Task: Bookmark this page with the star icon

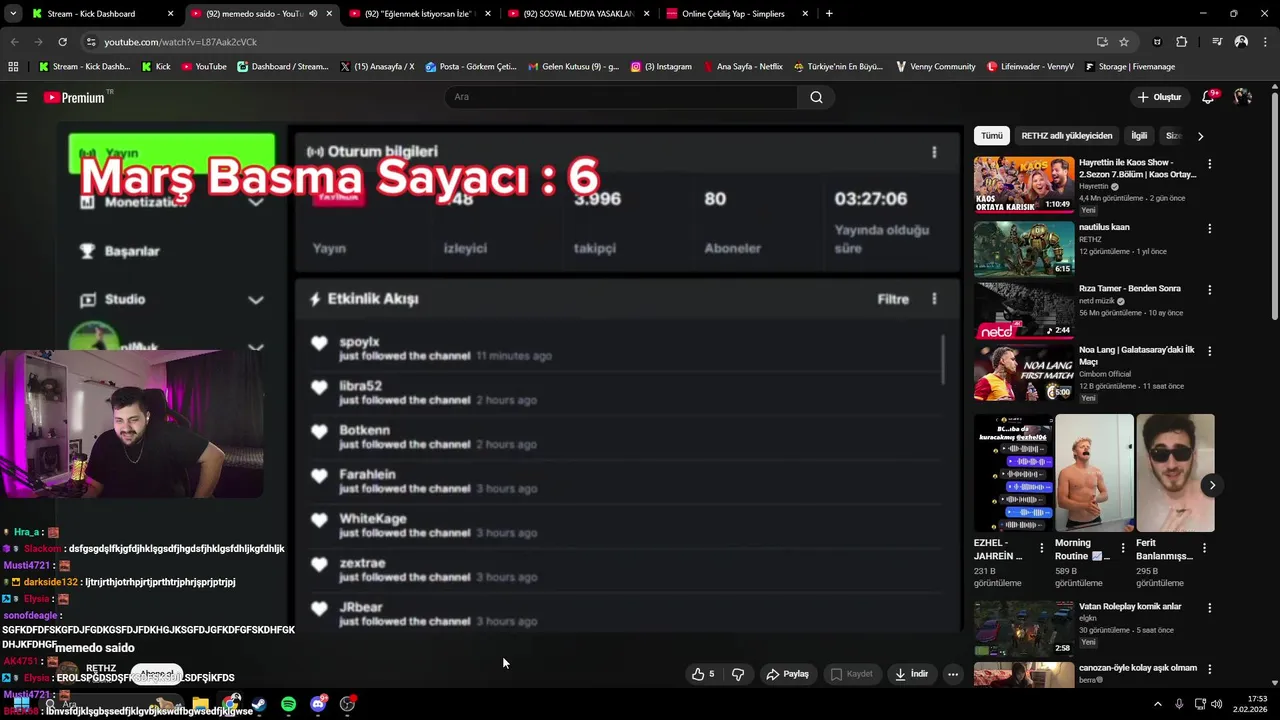Action: pos(1124,42)
